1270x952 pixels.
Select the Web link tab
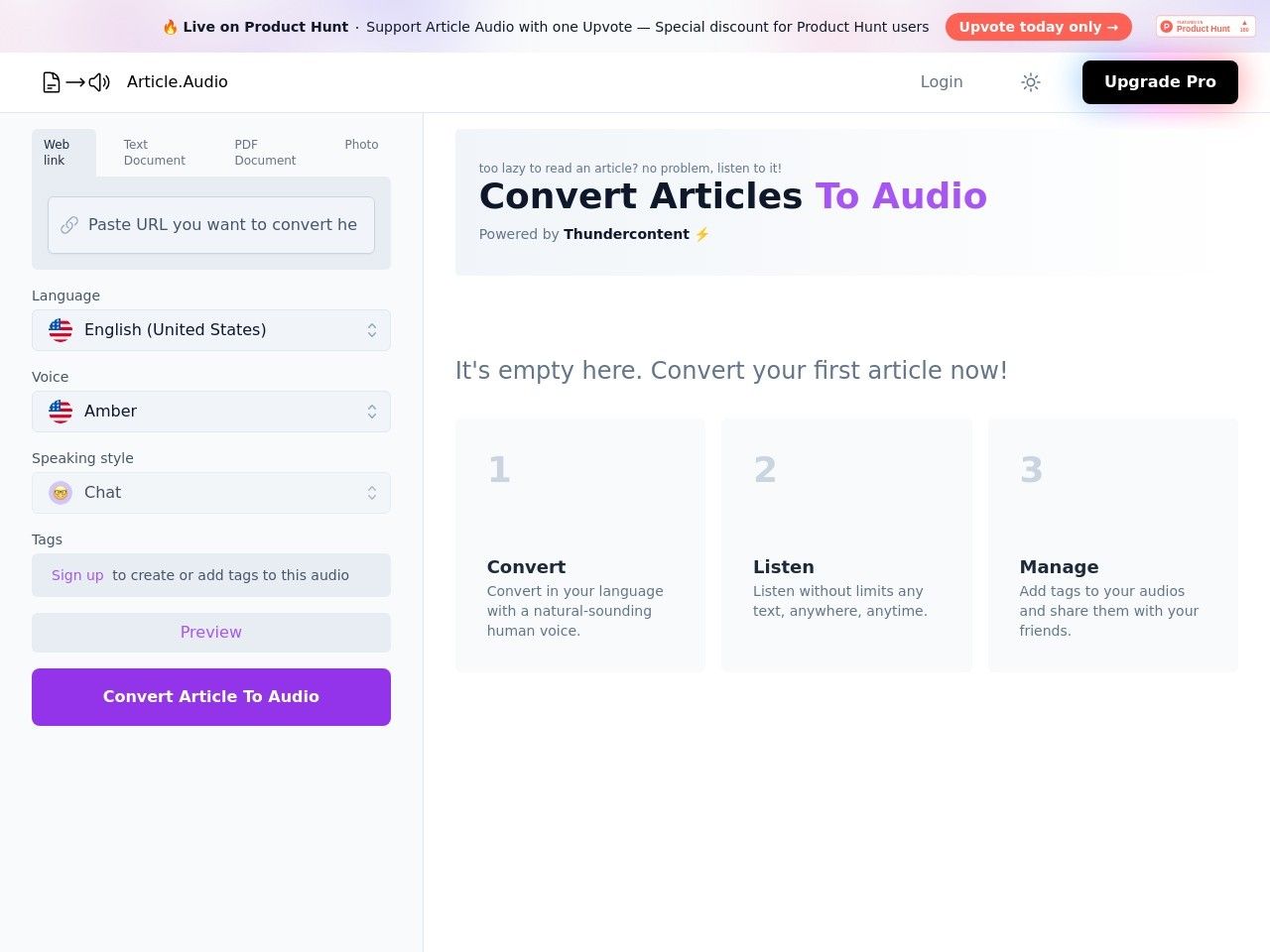pos(63,153)
